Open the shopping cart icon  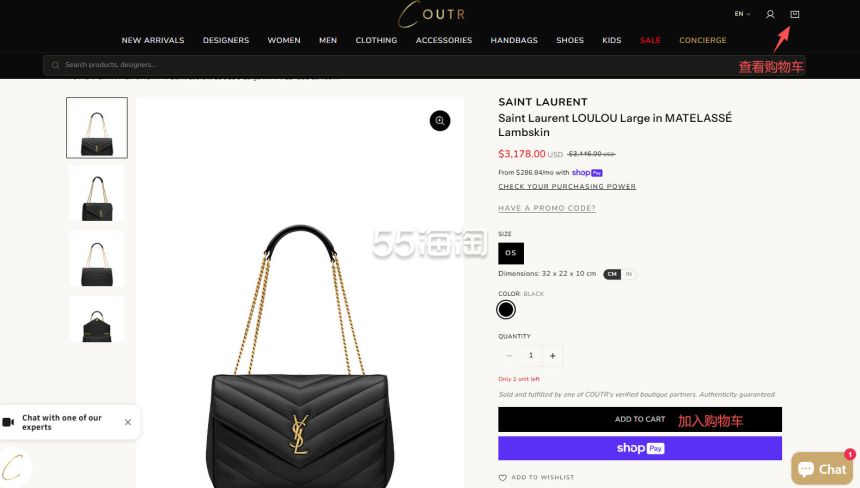(x=794, y=14)
